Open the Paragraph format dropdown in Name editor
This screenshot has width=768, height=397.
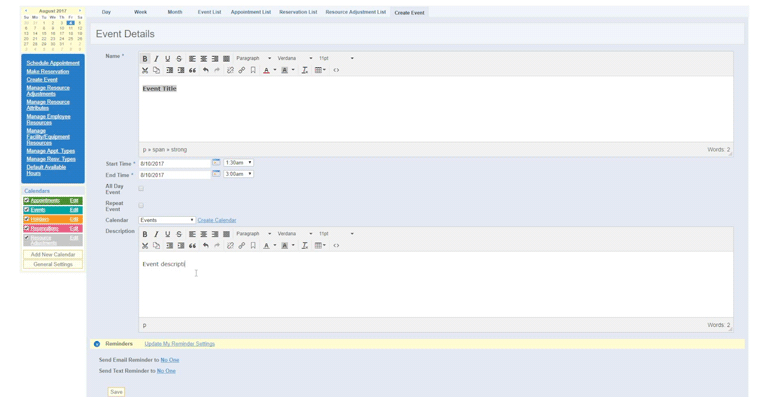click(253, 59)
